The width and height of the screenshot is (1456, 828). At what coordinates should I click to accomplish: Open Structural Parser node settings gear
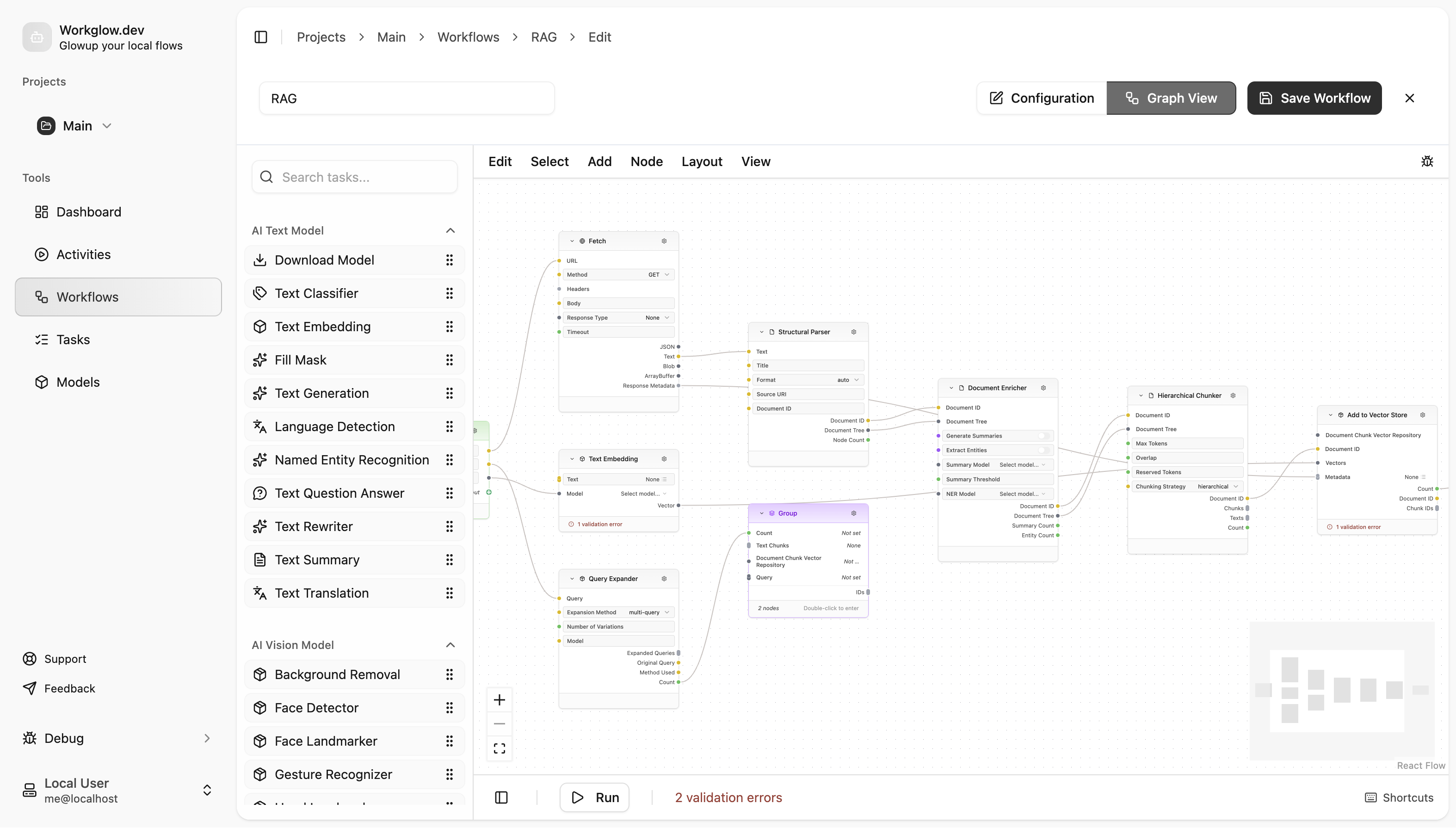point(853,332)
